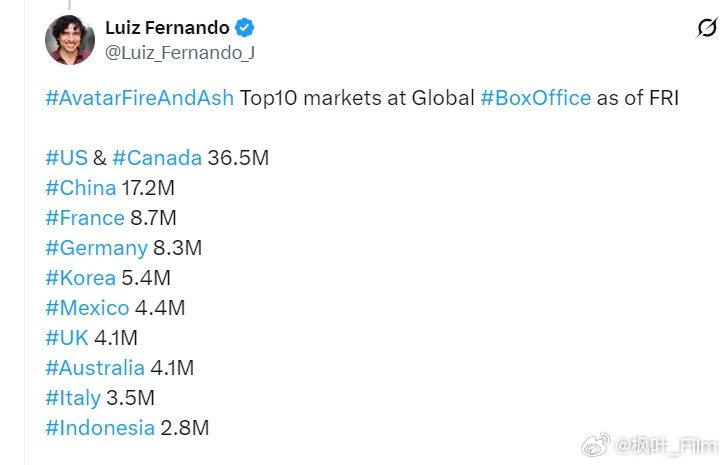726x465 pixels.
Task: Select the #Italy hashtag
Action: [73, 398]
